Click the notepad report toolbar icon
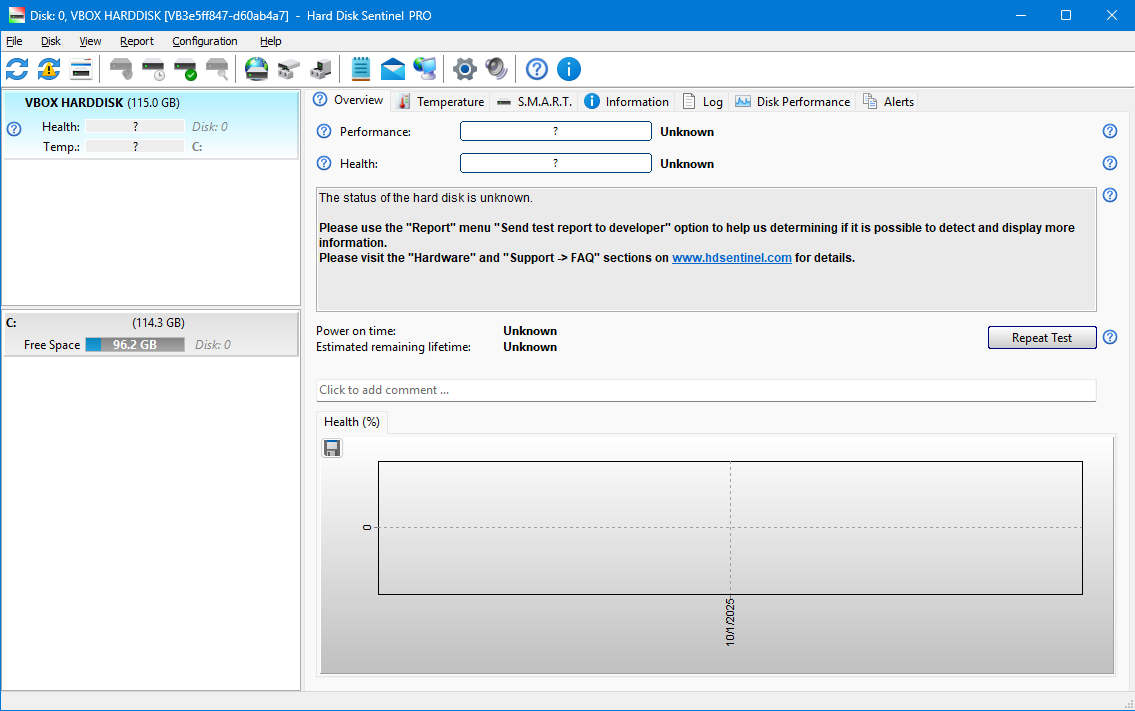The image size is (1135, 711). pos(360,69)
